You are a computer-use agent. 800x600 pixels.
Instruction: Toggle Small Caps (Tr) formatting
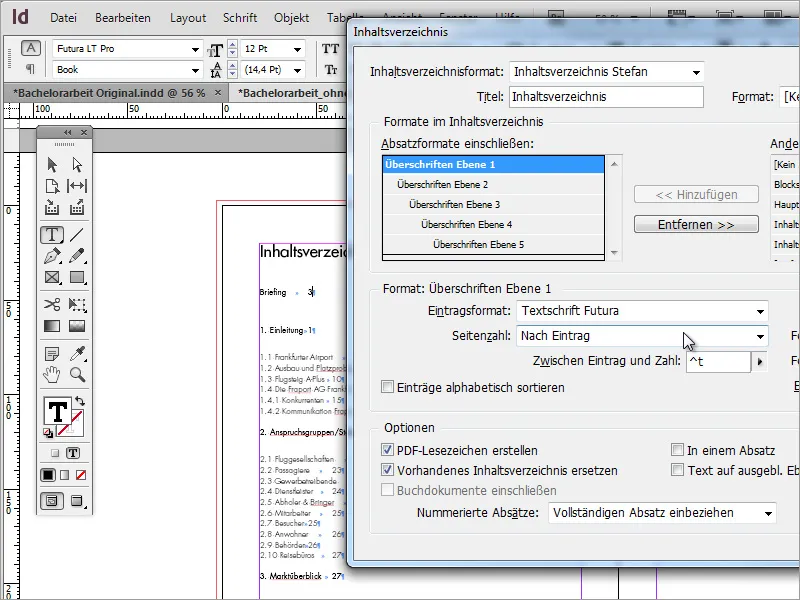click(x=331, y=70)
